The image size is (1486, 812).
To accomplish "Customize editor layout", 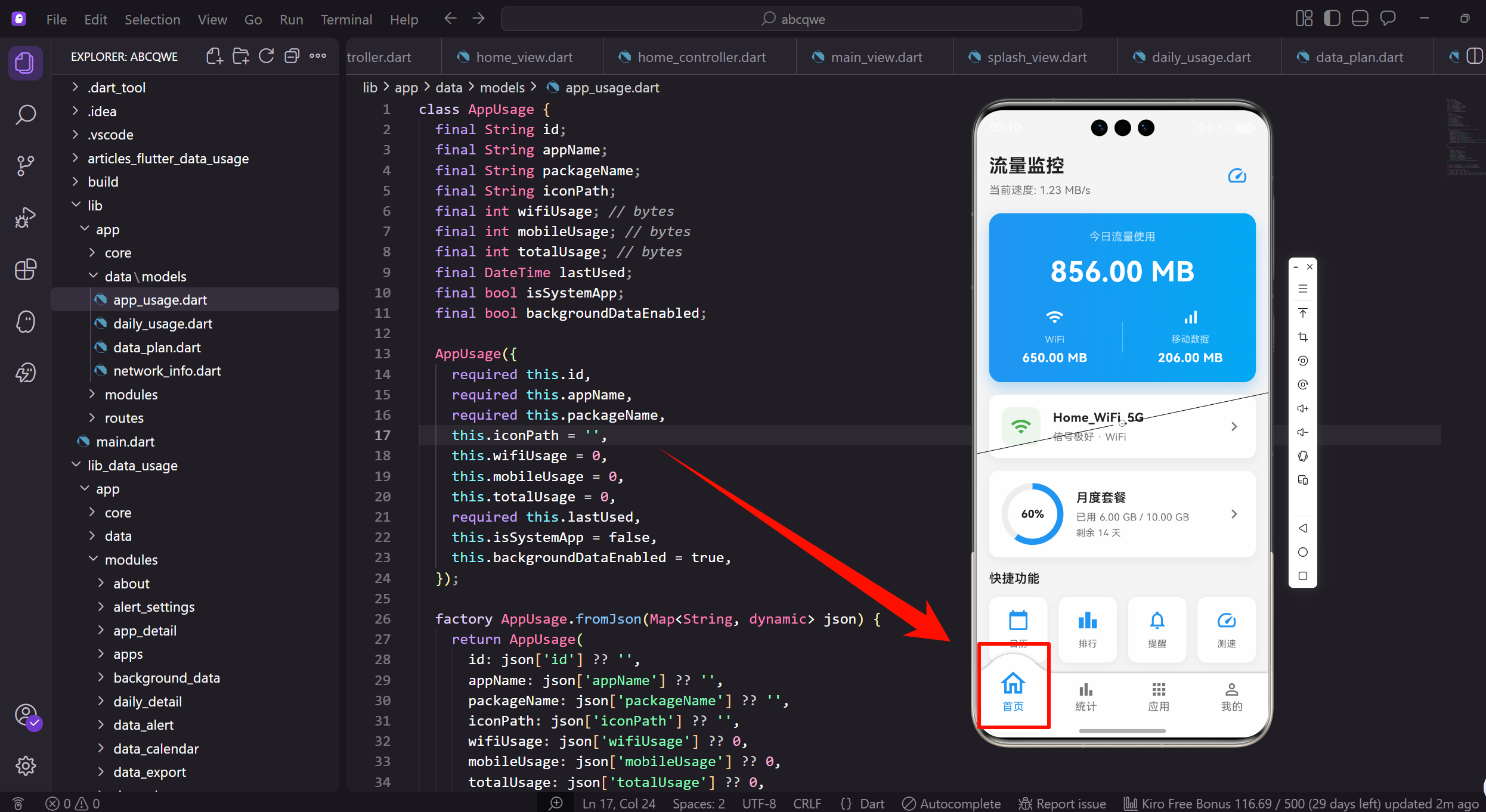I will 1304,19.
